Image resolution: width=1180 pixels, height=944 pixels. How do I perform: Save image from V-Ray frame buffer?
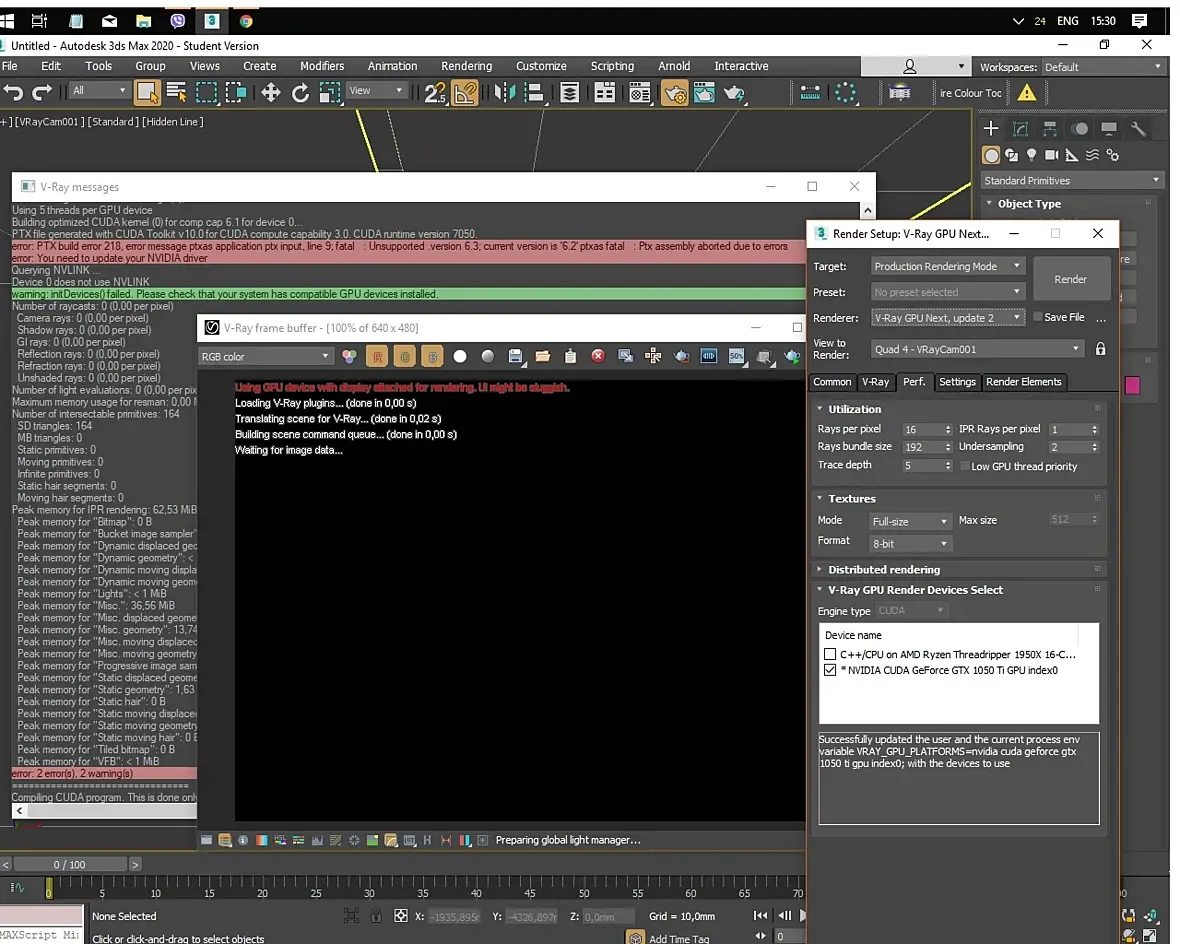pos(515,356)
